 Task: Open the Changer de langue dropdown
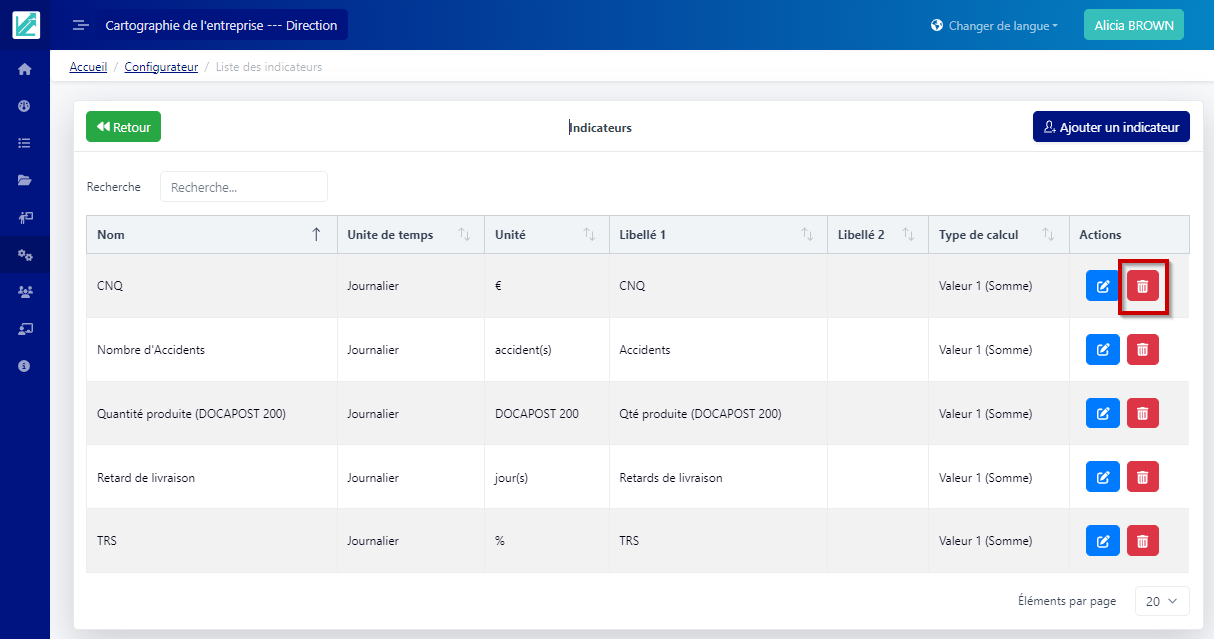[993, 26]
